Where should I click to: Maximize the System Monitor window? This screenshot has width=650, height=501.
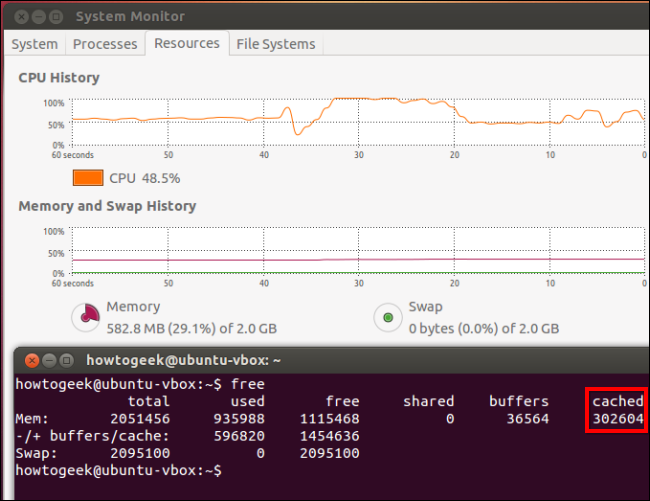[56, 17]
